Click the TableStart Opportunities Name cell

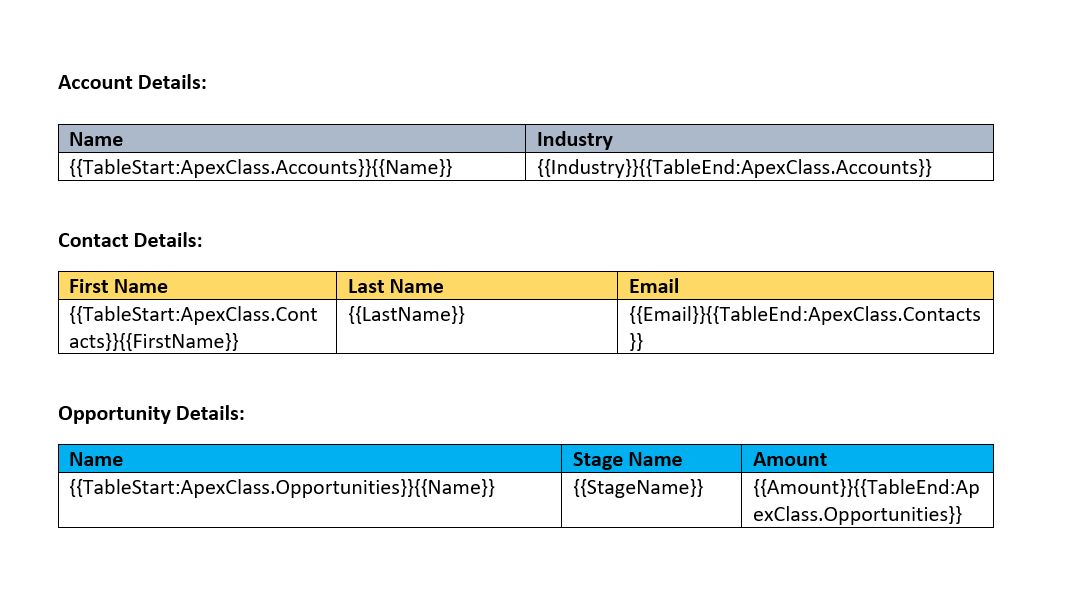[x=310, y=500]
